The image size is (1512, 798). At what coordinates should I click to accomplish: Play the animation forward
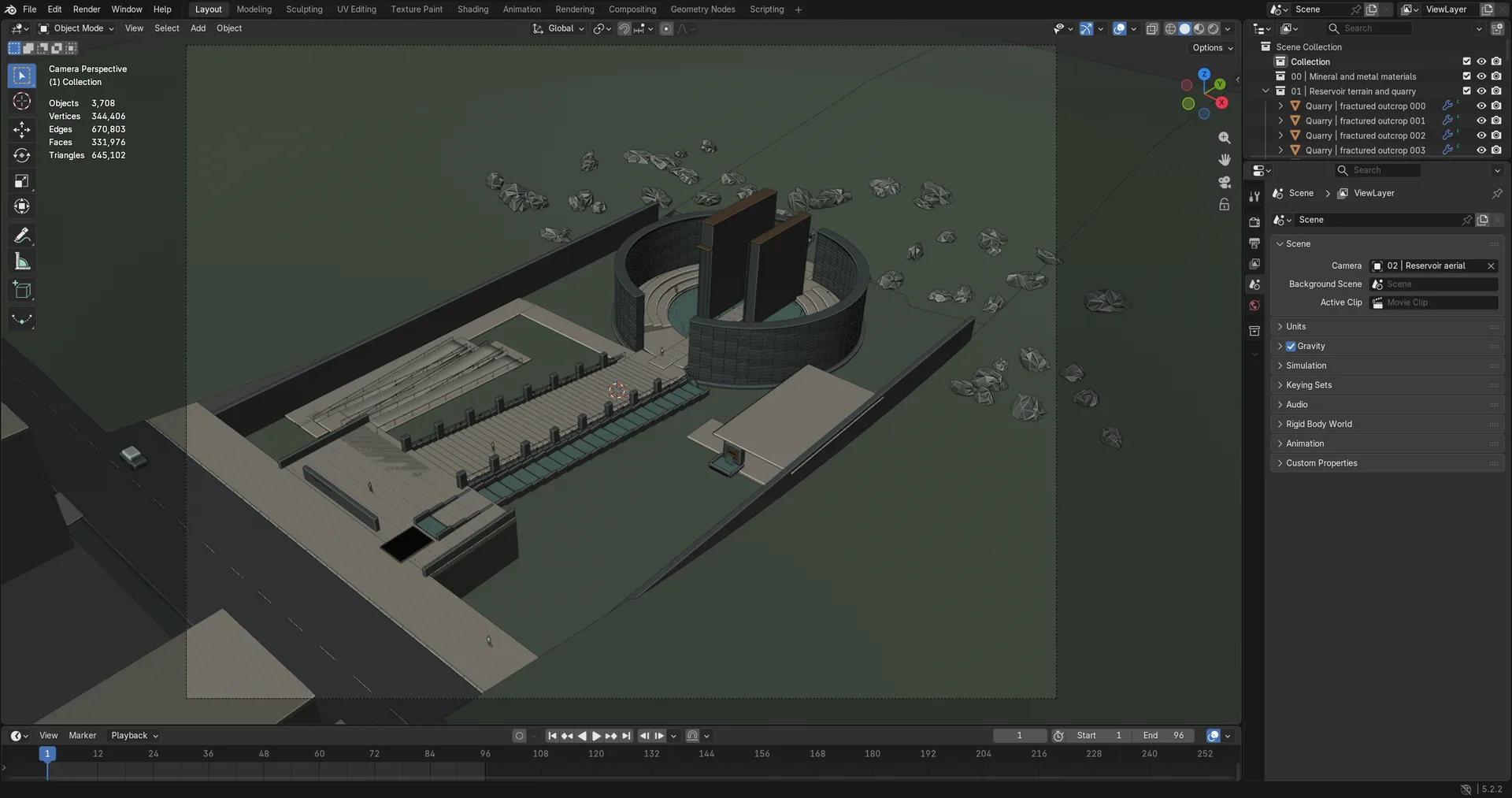596,736
